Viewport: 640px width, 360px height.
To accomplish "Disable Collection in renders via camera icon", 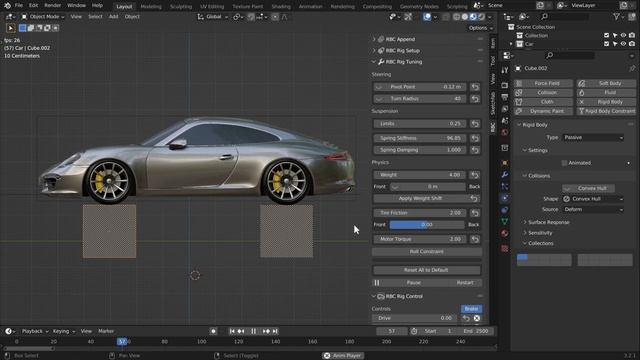I will tap(632, 36).
